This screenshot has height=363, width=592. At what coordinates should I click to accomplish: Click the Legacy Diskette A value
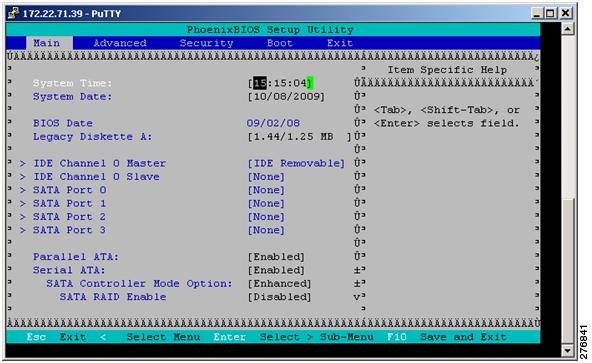tap(299, 137)
